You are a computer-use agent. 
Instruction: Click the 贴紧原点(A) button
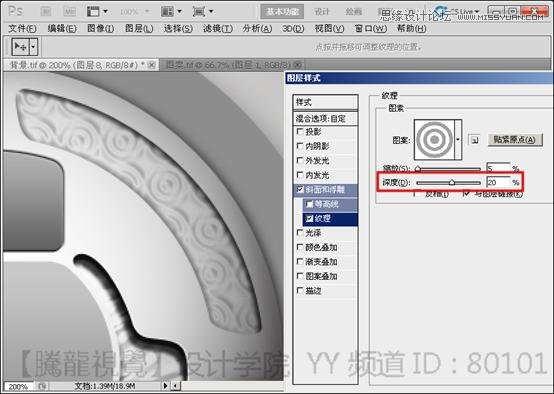[514, 140]
